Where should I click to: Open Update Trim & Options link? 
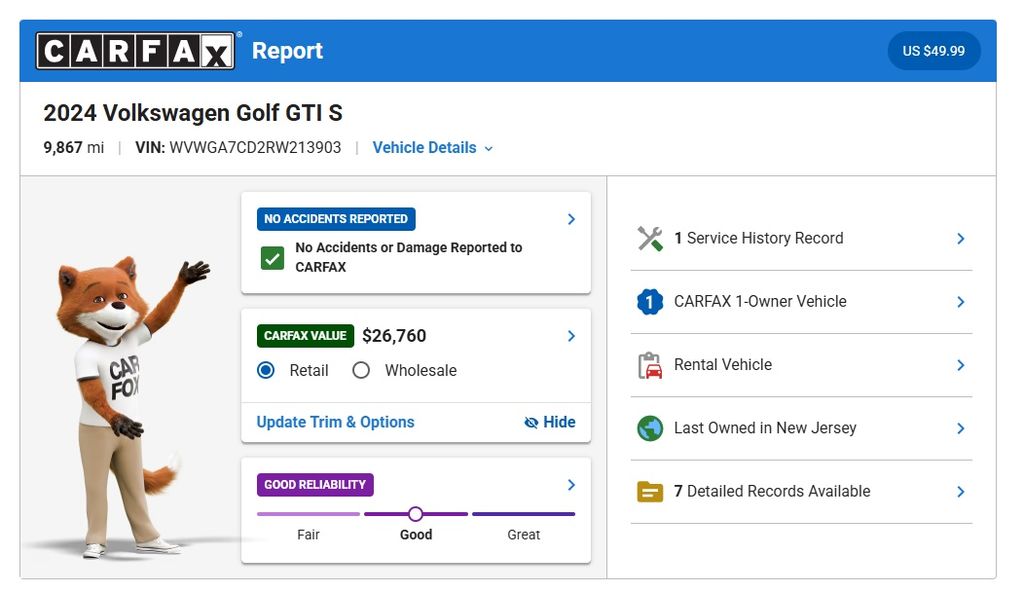[336, 423]
